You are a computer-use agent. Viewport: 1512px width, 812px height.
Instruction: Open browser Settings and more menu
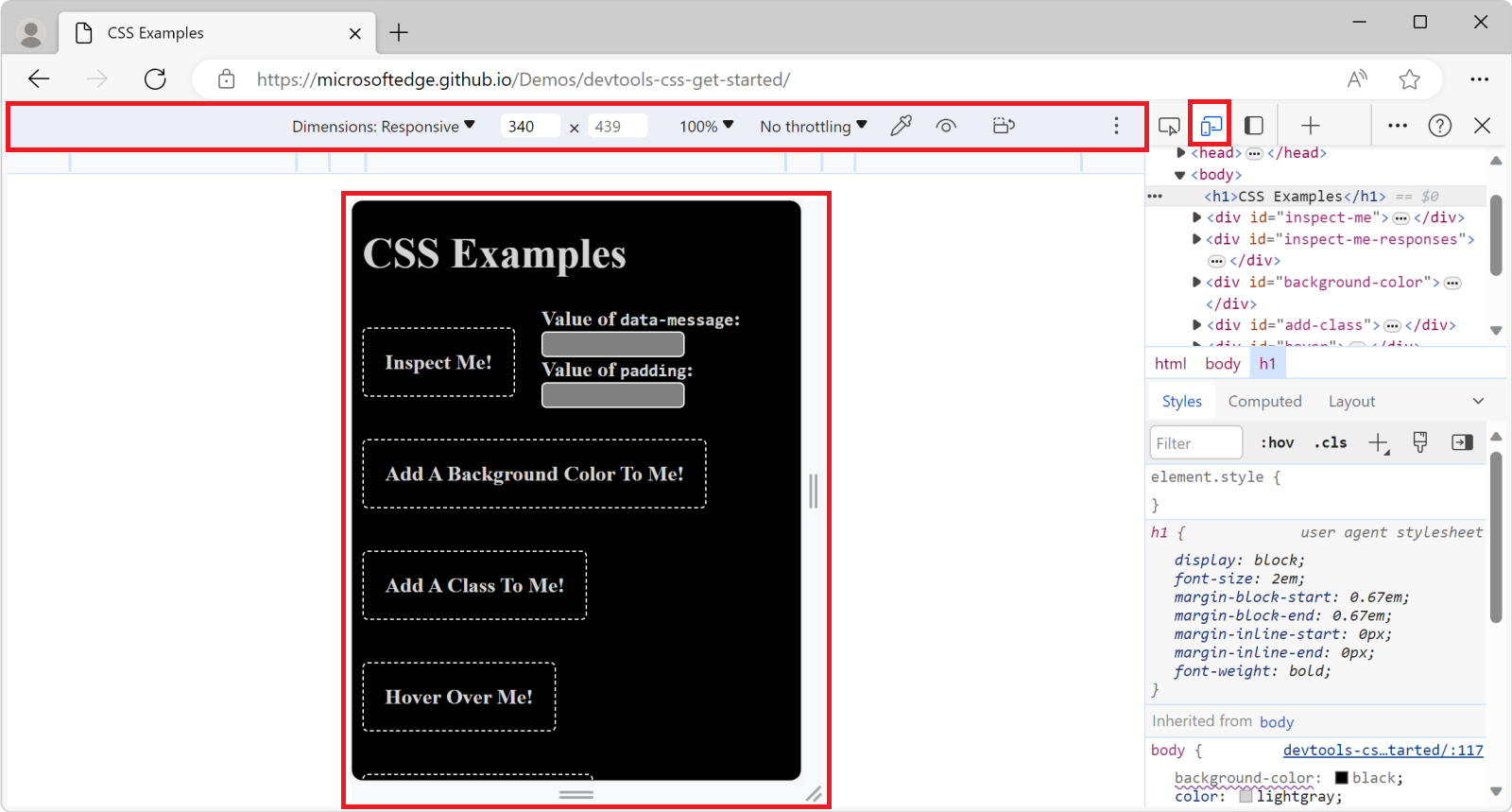coord(1480,79)
